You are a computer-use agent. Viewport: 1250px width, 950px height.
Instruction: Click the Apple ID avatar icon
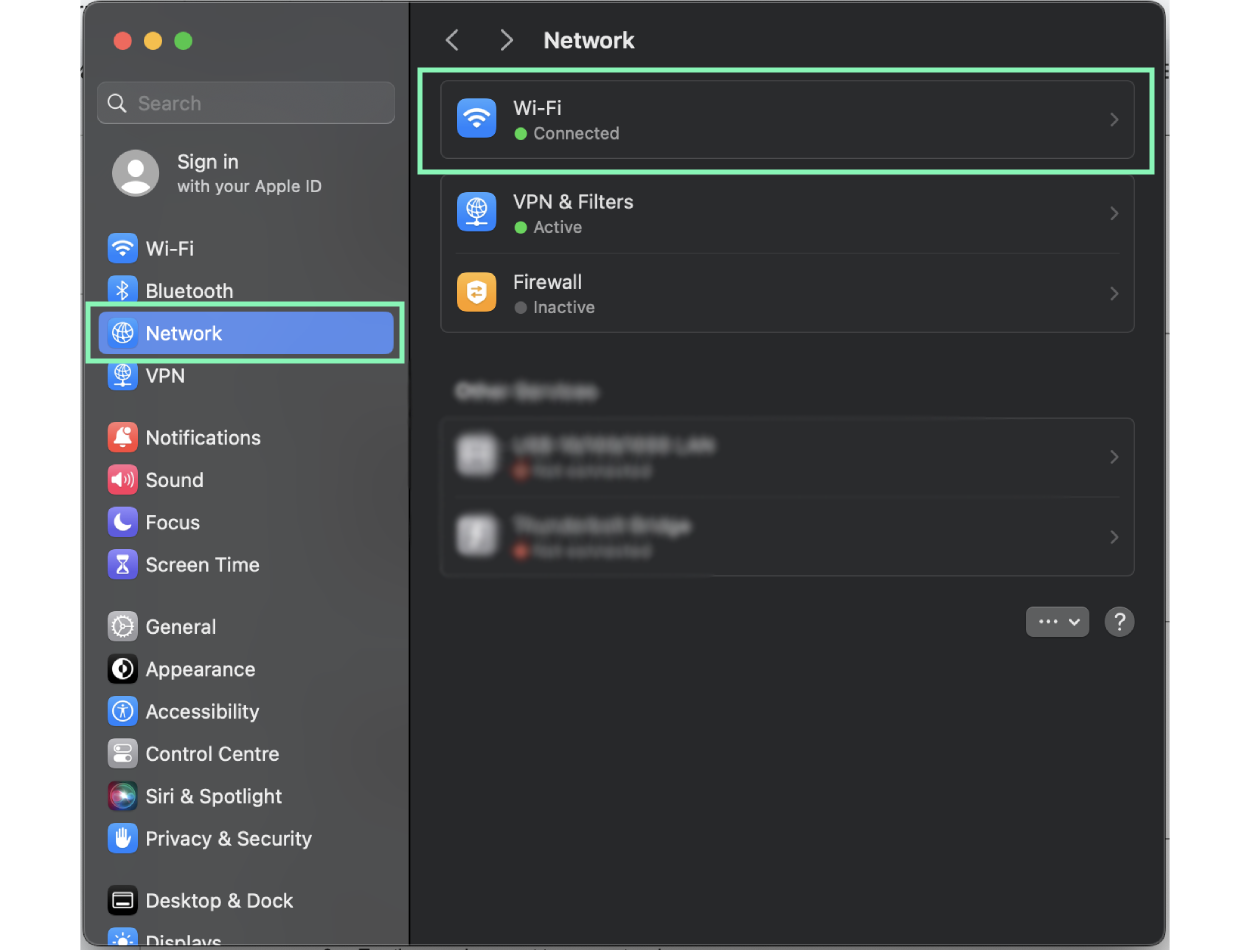pos(136,173)
